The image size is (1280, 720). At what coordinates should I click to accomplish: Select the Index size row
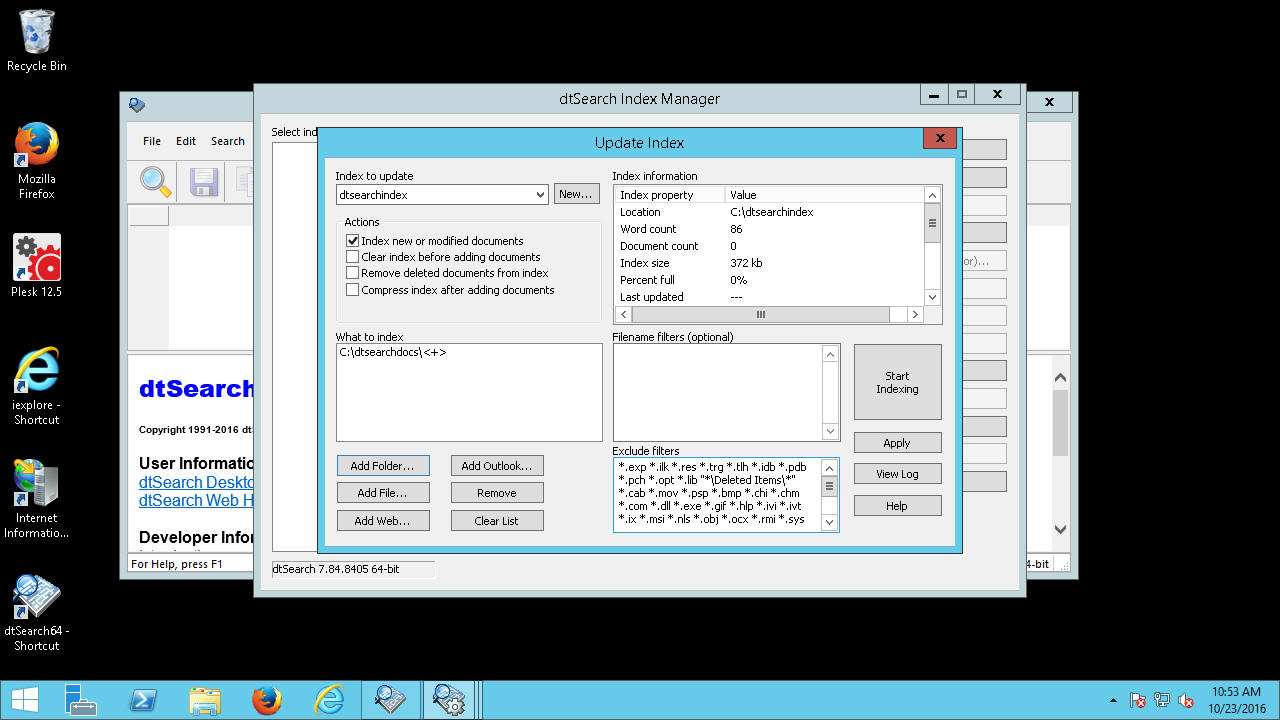pos(769,263)
